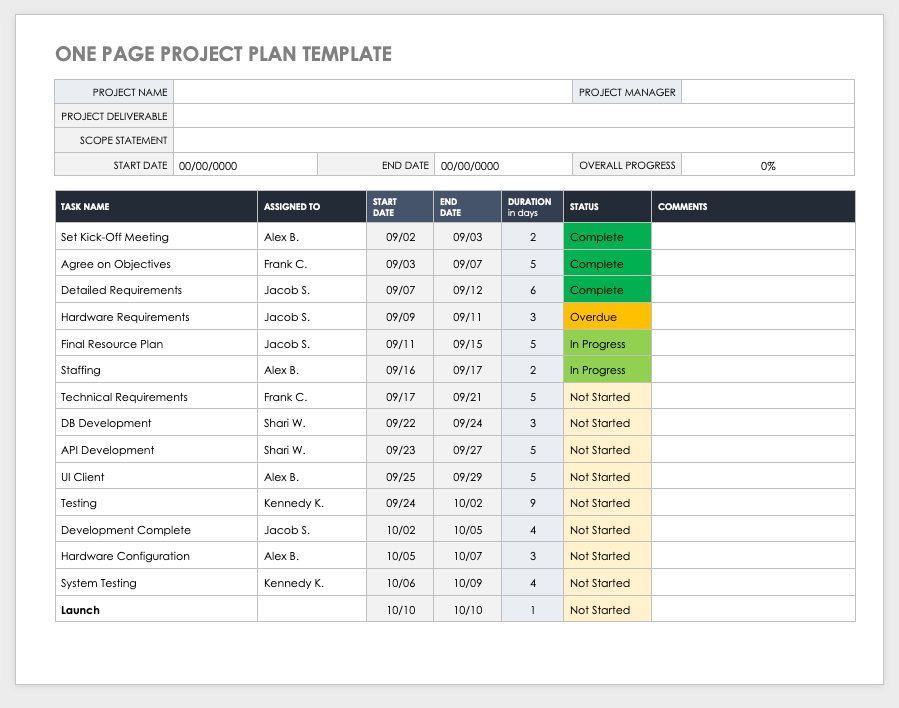This screenshot has width=899, height=708.
Task: Click the duration cell showing 9
Action: point(533,503)
